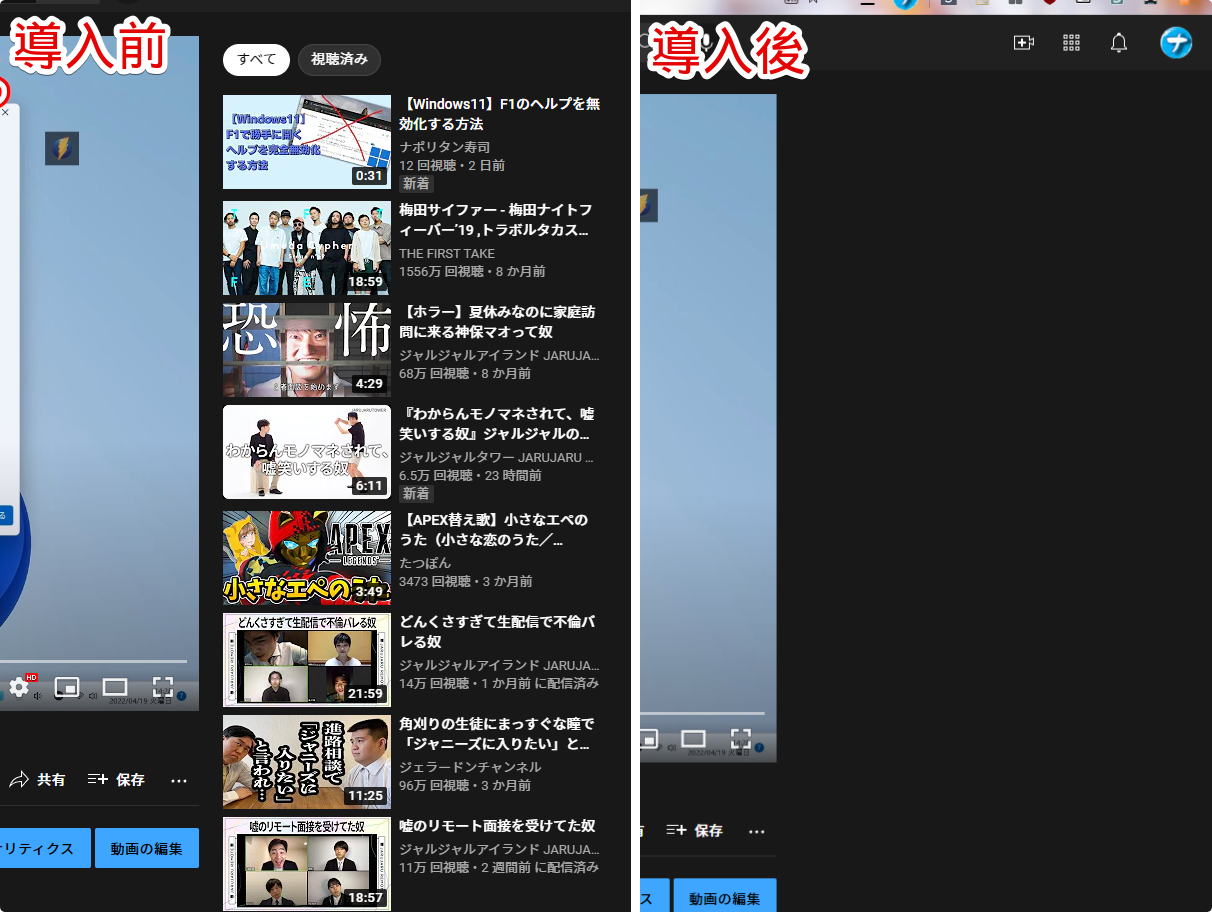
Task: Click channel name THE FIRST TAKE
Action: (x=447, y=253)
